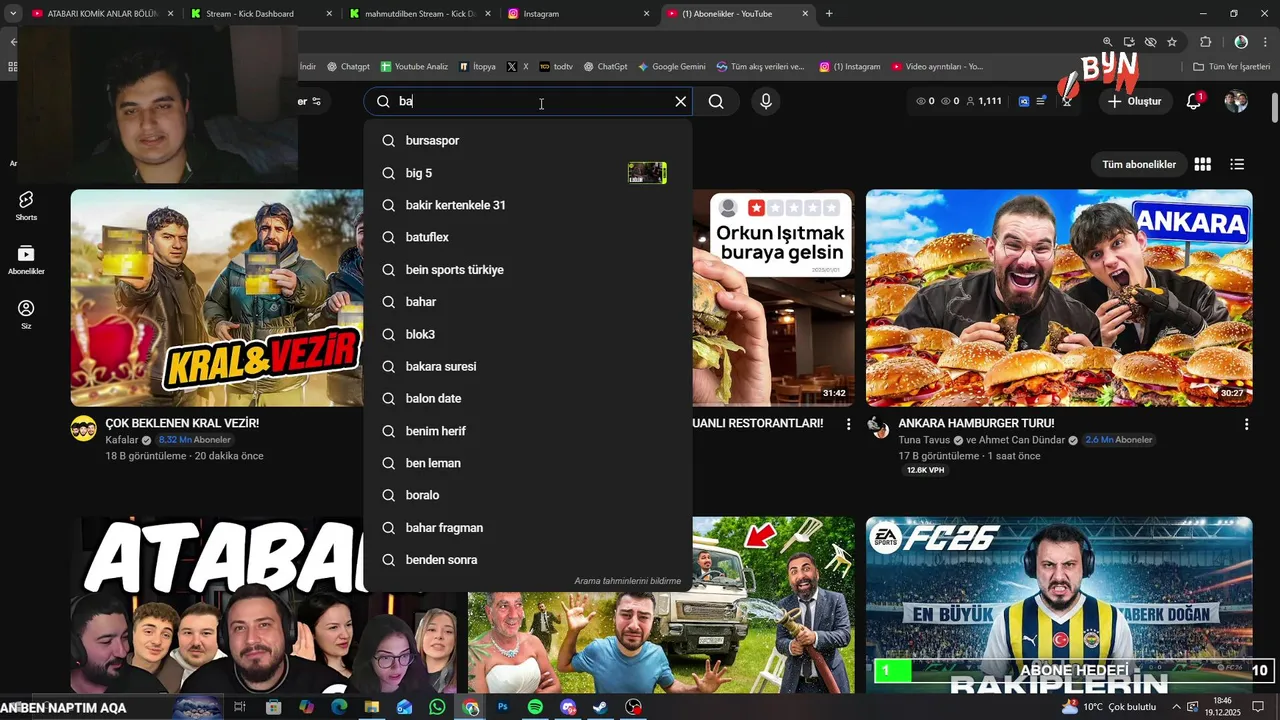The height and width of the screenshot is (720, 1280).
Task: Click the crossed-eye icon in address bar
Action: [1150, 42]
